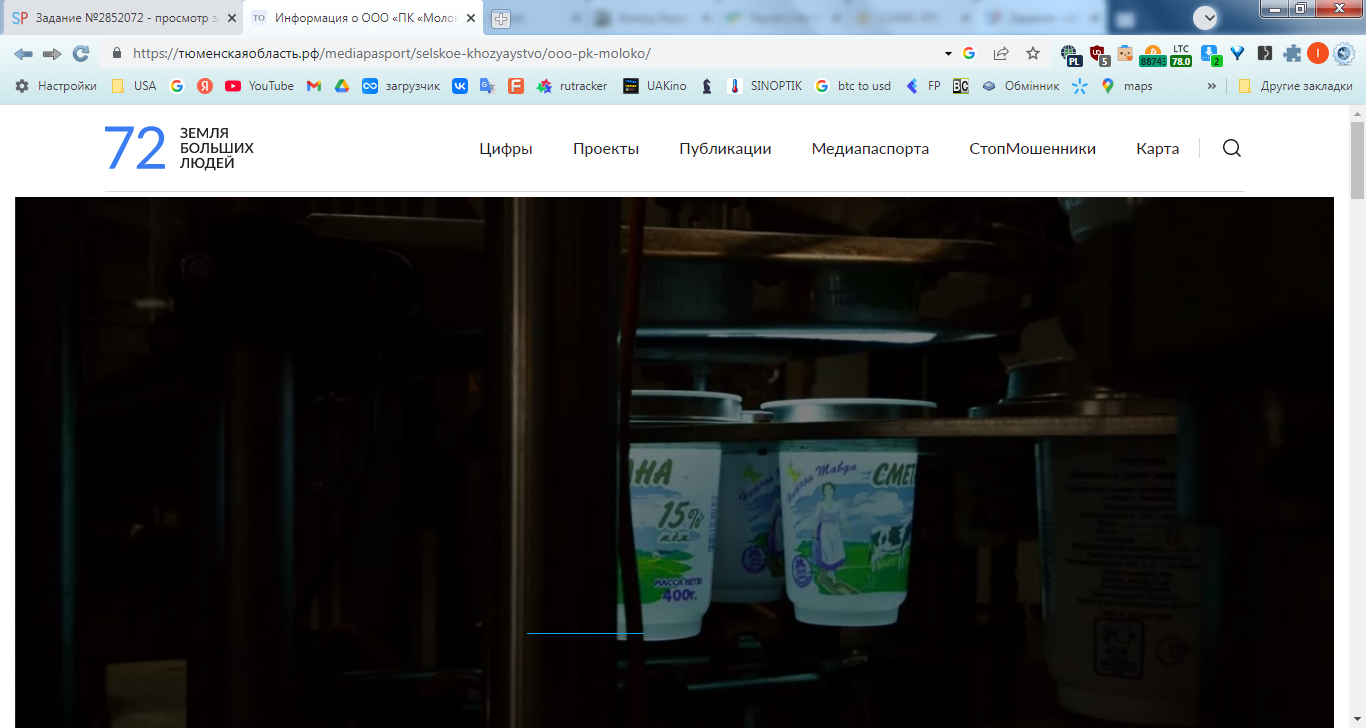The width and height of the screenshot is (1366, 728).
Task: Open the PL globe proxy extension
Action: (1072, 54)
